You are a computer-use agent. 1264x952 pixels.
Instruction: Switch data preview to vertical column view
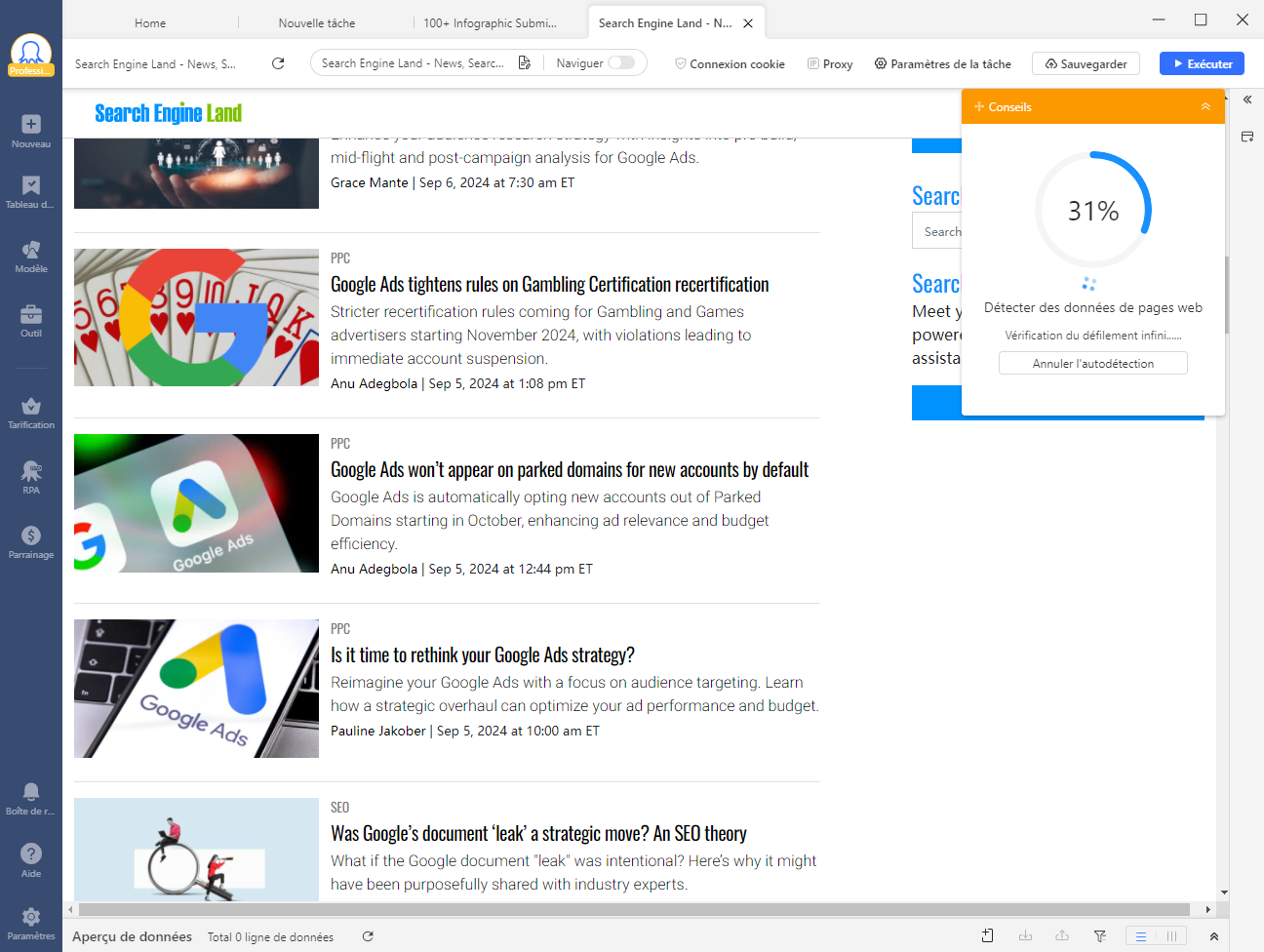point(1171,936)
